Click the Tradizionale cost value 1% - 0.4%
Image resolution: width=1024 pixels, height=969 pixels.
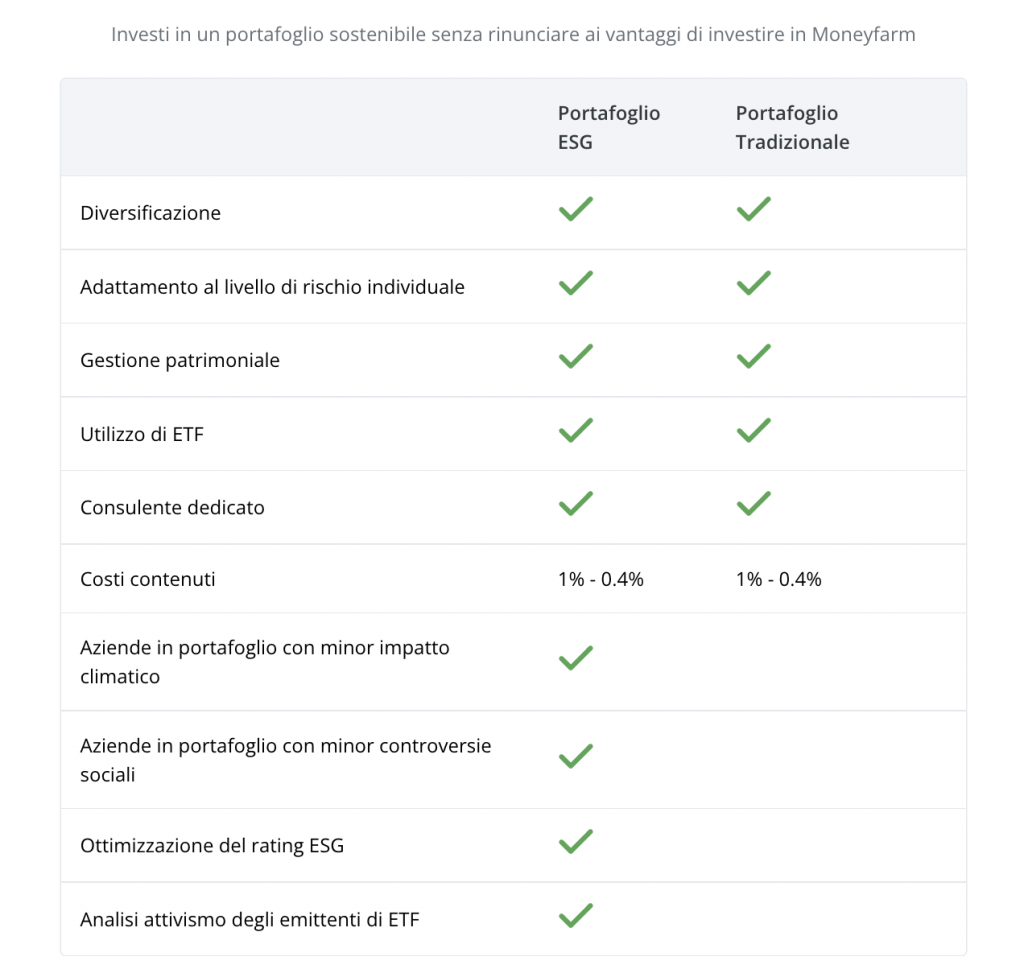point(778,579)
